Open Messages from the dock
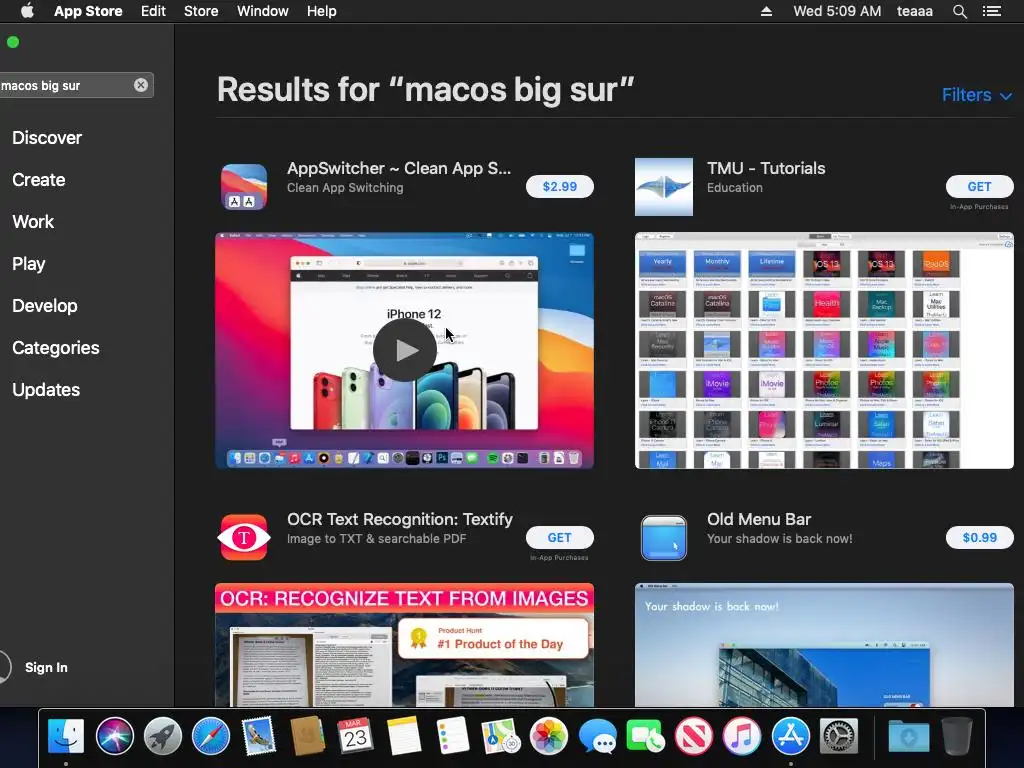1024x768 pixels. pyautogui.click(x=597, y=736)
